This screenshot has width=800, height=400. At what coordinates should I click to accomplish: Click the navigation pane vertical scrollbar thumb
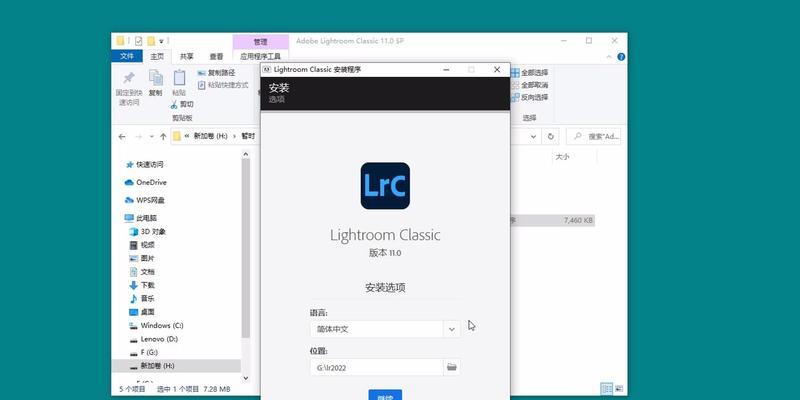coord(245,248)
